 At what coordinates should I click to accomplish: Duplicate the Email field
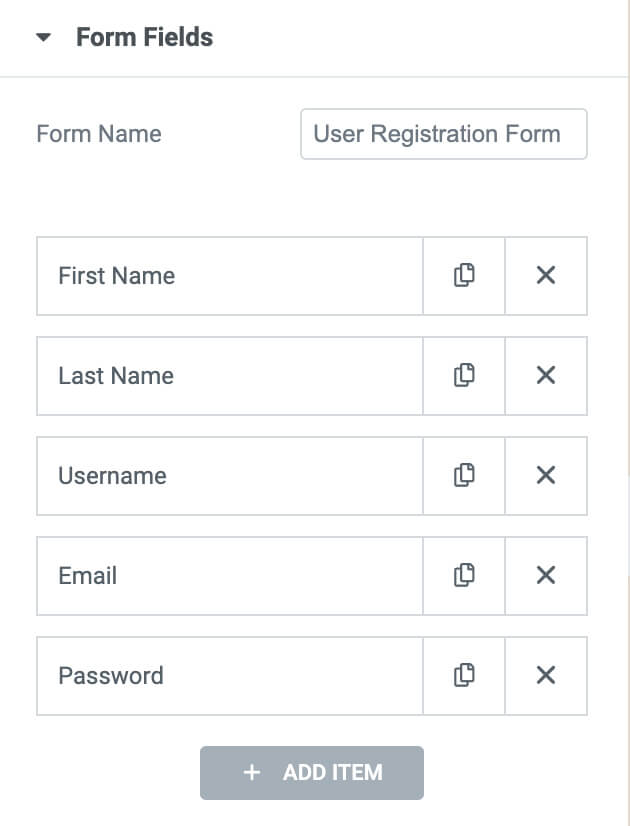463,575
